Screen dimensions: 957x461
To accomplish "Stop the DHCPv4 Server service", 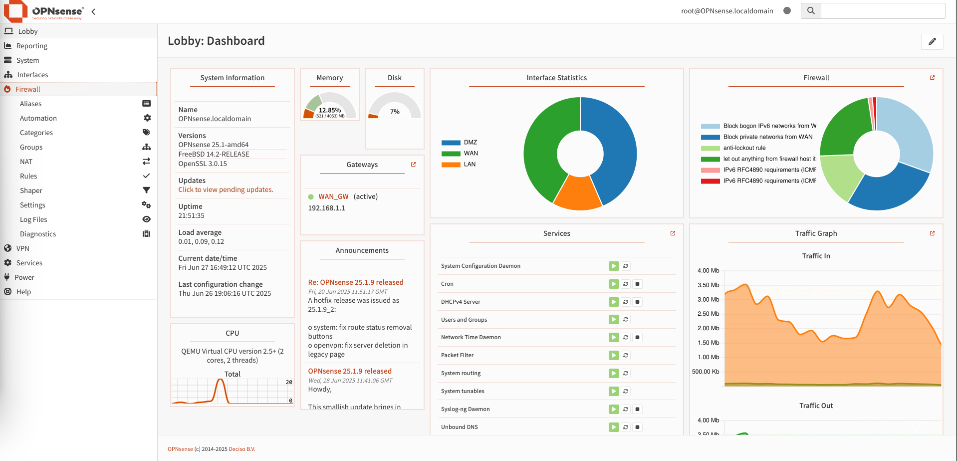I will (637, 301).
